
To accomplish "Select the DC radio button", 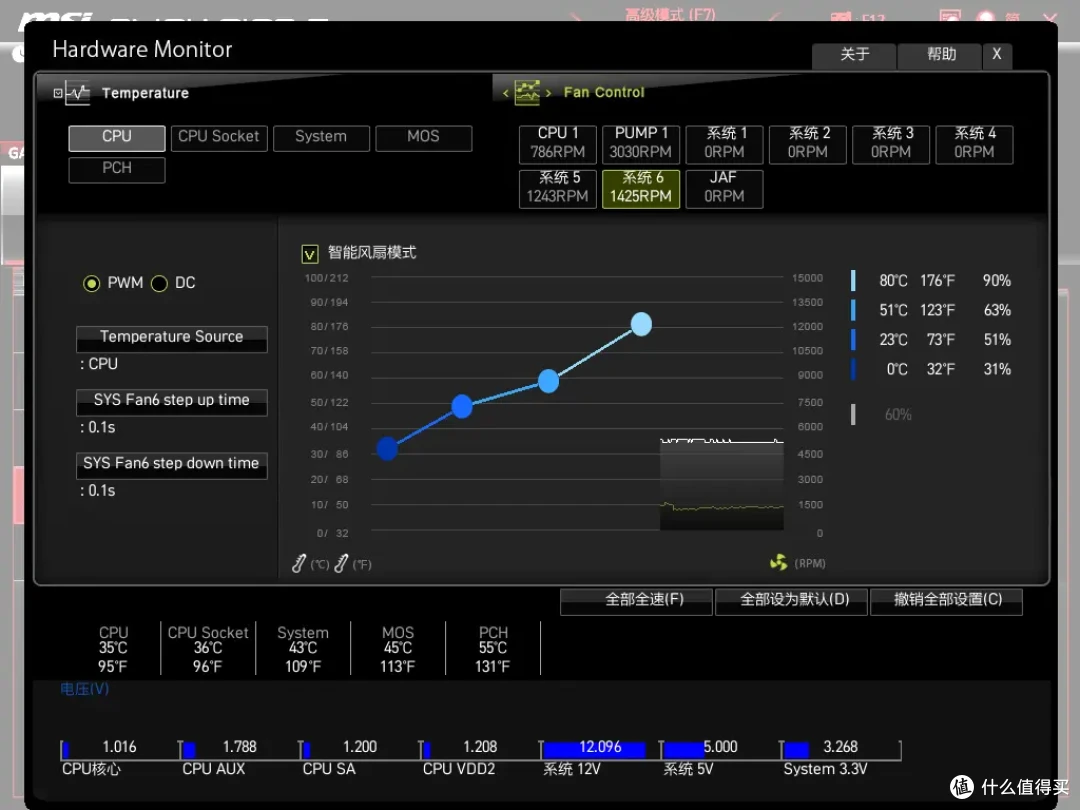I will click(159, 283).
